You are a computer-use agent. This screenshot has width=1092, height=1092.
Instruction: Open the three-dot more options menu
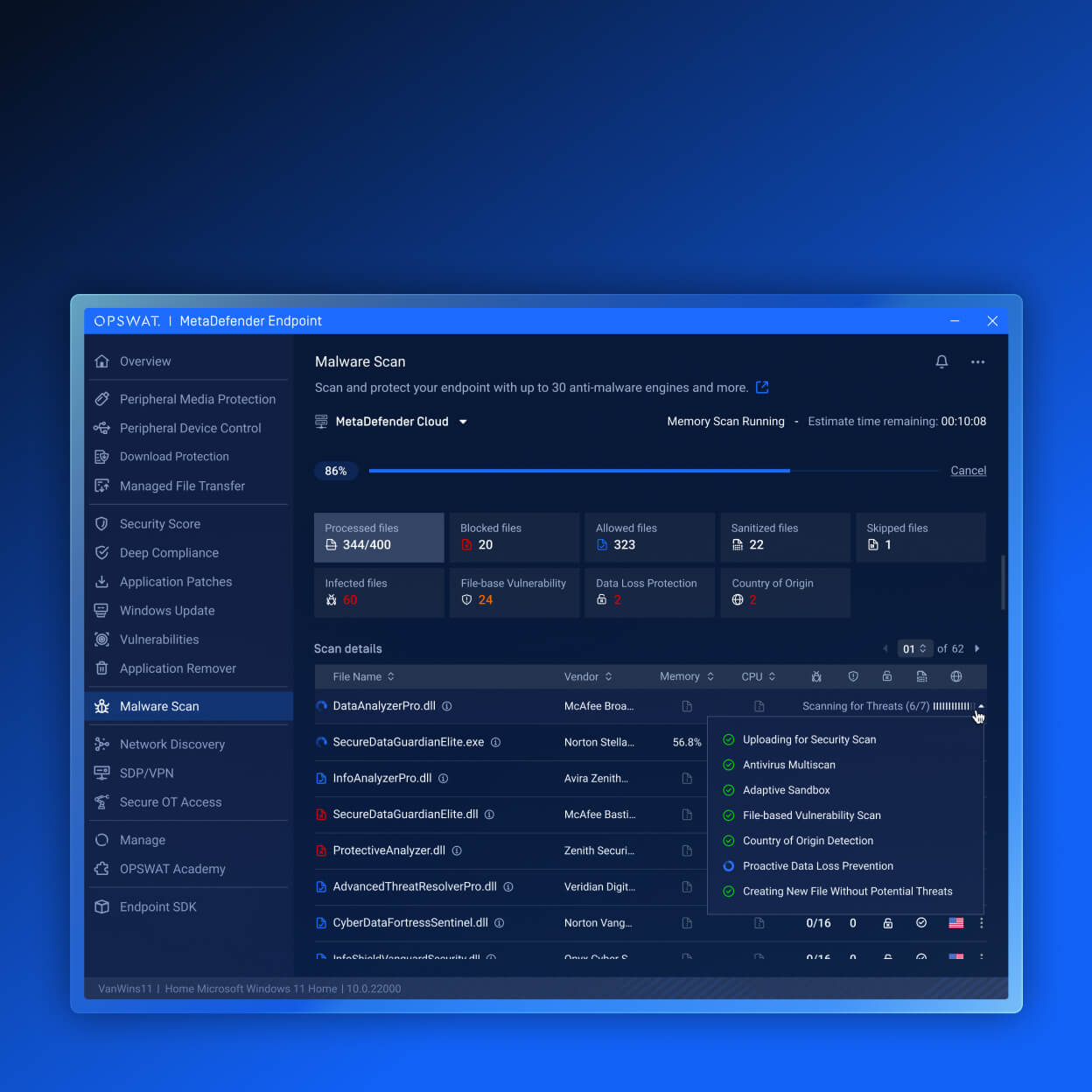point(977,362)
